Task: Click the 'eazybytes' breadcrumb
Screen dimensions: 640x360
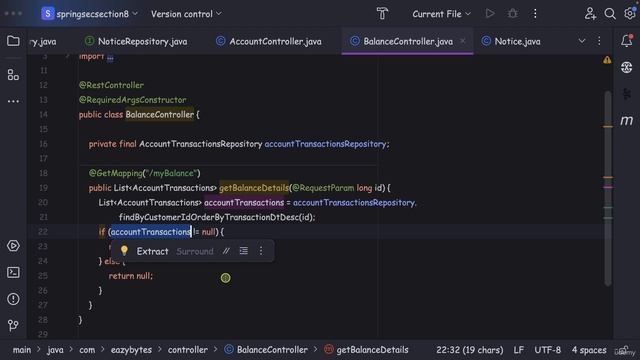Action: click(x=131, y=350)
